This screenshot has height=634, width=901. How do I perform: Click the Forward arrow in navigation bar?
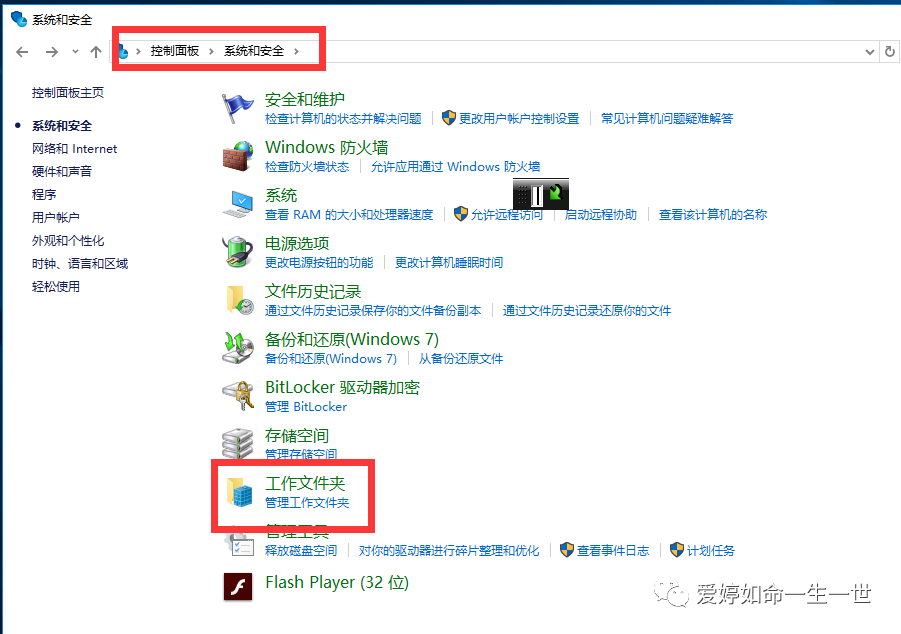point(52,52)
